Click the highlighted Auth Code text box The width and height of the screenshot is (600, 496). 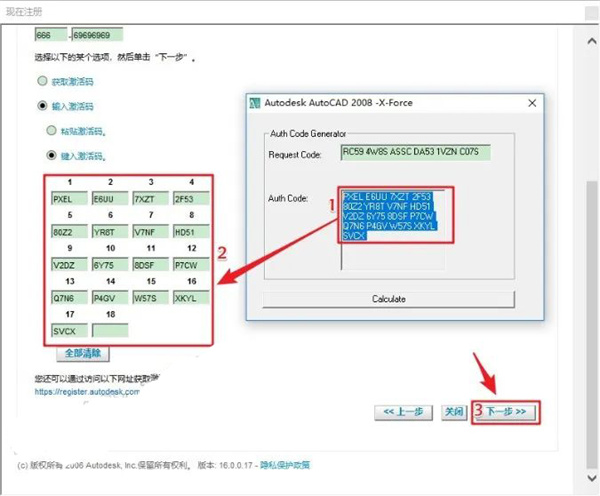pyautogui.click(x=393, y=229)
